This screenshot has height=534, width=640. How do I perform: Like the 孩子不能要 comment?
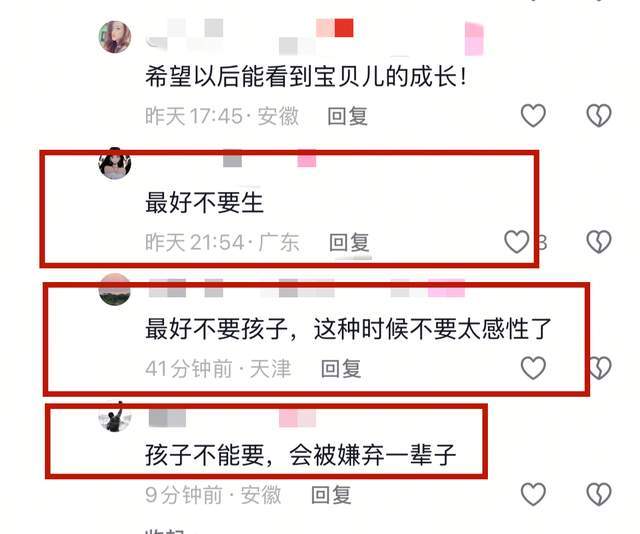coord(533,494)
